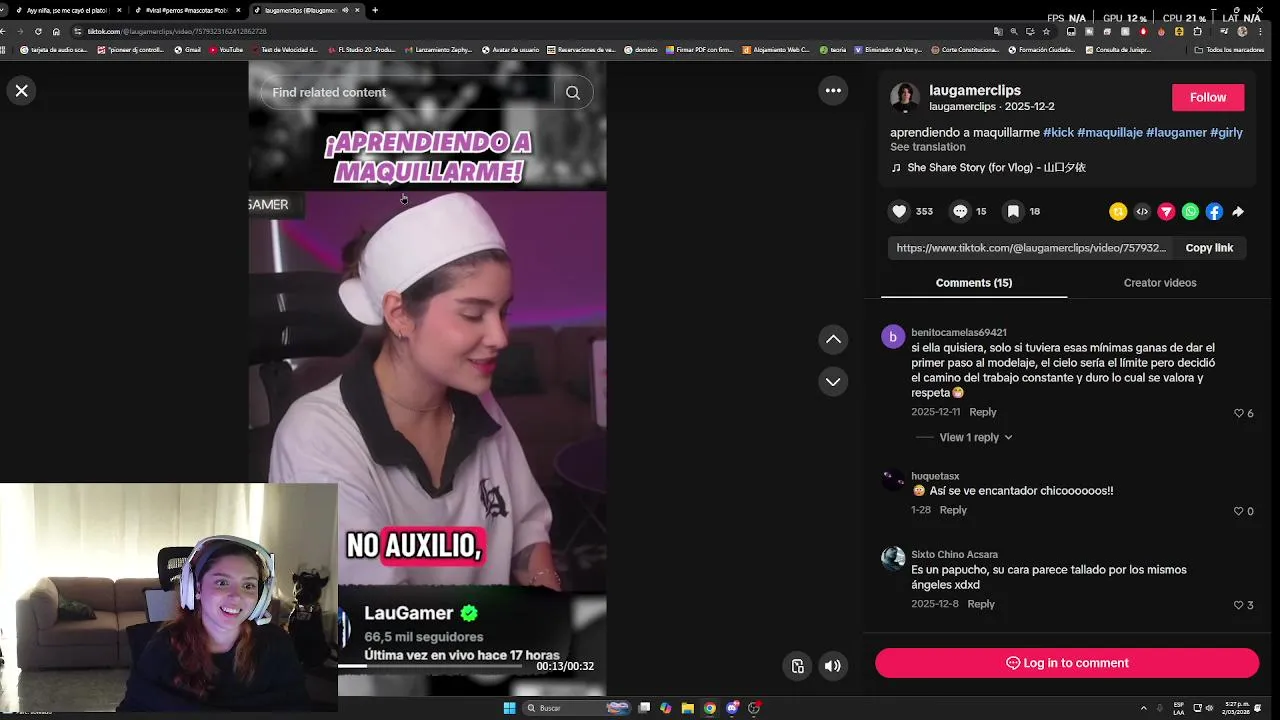Open comments via speech bubble icon

tap(960, 211)
